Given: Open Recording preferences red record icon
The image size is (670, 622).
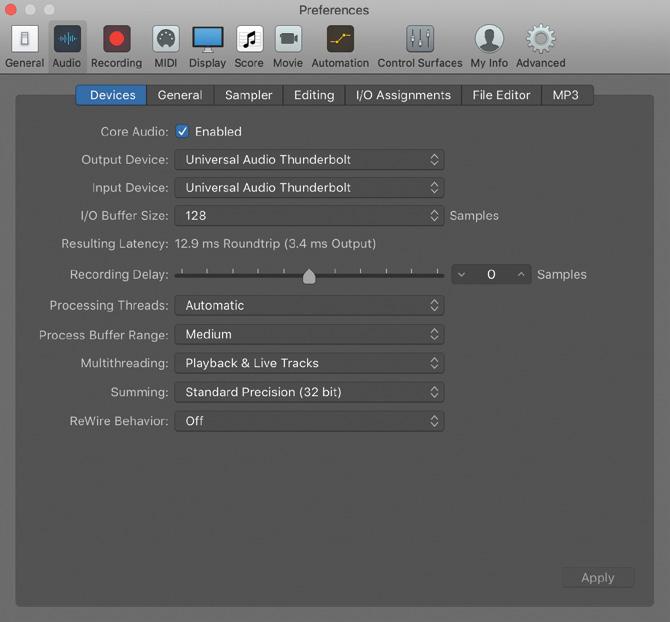Looking at the screenshot, I should coord(116,39).
